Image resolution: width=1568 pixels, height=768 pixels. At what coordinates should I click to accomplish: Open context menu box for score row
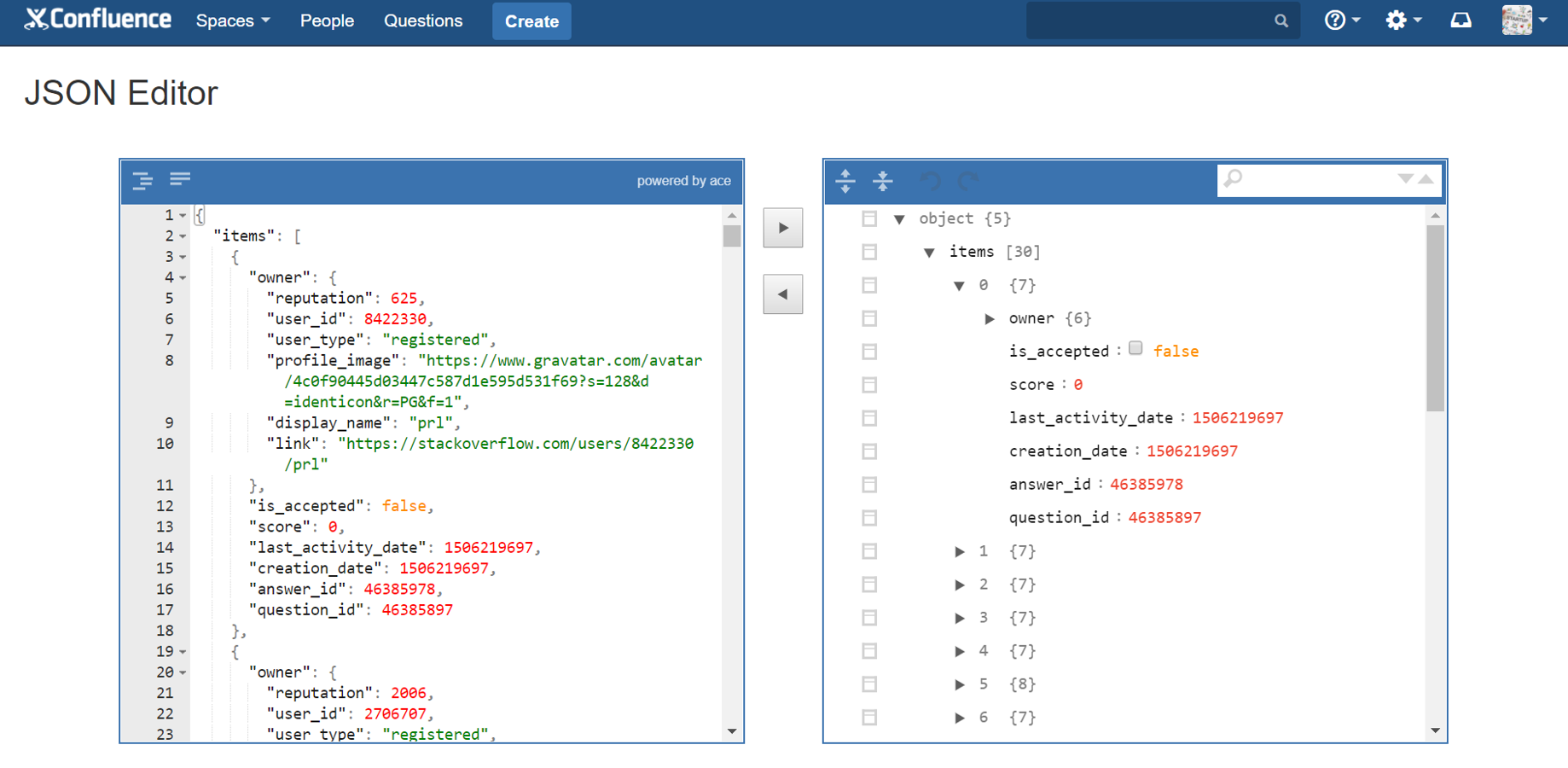coord(869,385)
